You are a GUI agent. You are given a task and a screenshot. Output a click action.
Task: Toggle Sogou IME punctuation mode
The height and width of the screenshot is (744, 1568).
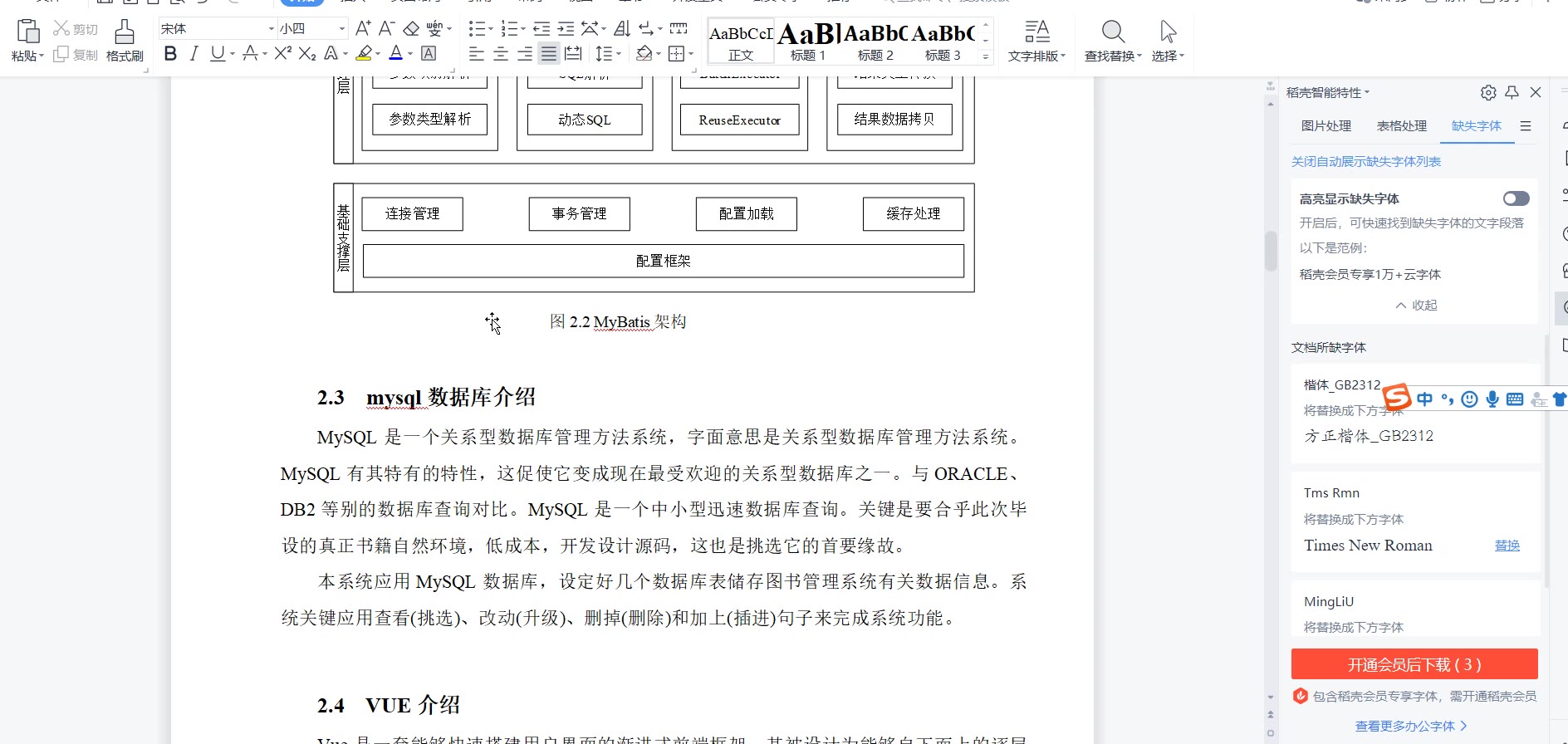pyautogui.click(x=1448, y=399)
